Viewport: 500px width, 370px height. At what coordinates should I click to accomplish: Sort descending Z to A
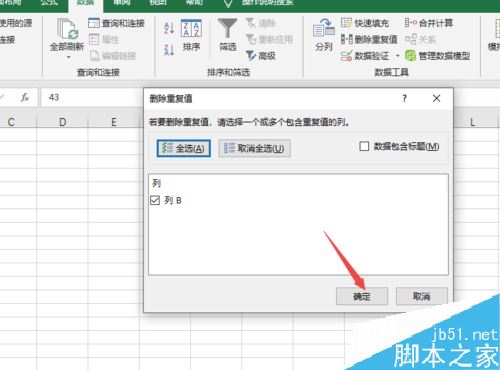(169, 50)
